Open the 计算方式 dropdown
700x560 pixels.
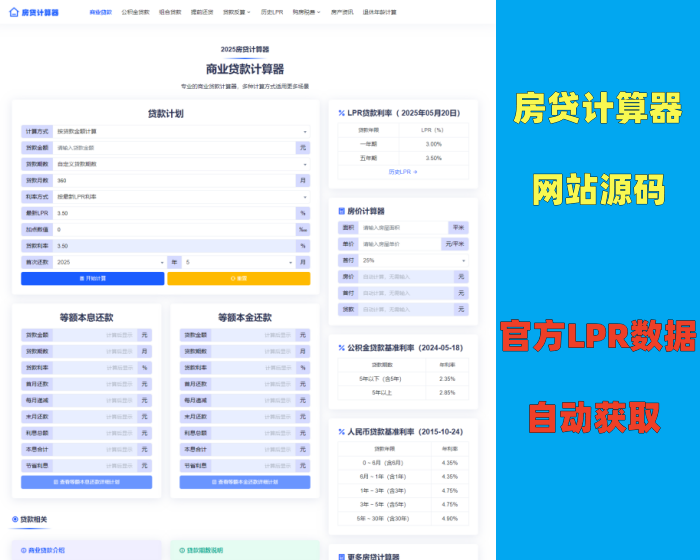(181, 131)
